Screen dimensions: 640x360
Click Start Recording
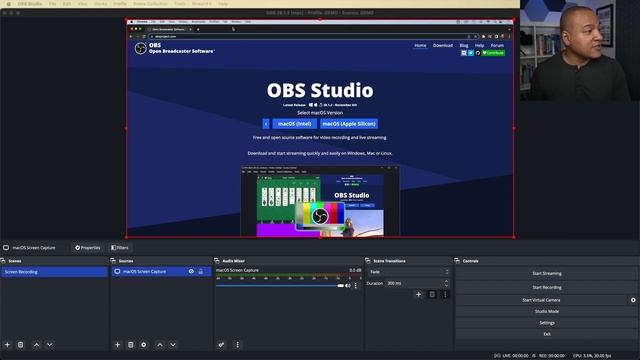click(547, 287)
